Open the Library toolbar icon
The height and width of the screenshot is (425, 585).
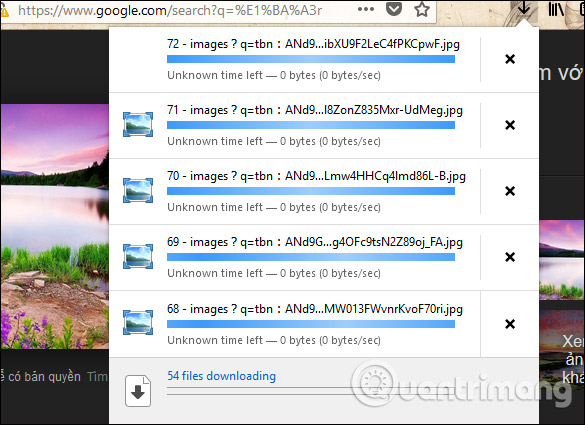(x=556, y=9)
